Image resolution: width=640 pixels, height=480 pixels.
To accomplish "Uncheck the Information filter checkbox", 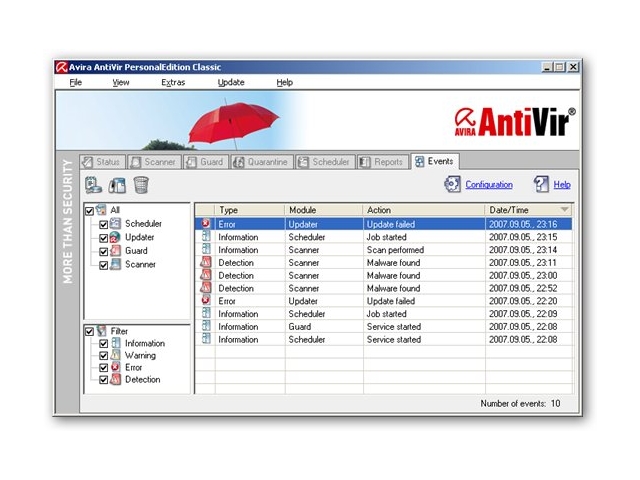I will click(103, 344).
